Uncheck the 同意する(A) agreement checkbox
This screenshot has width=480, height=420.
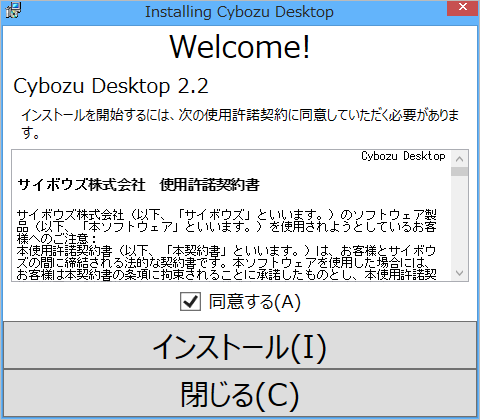[190, 302]
